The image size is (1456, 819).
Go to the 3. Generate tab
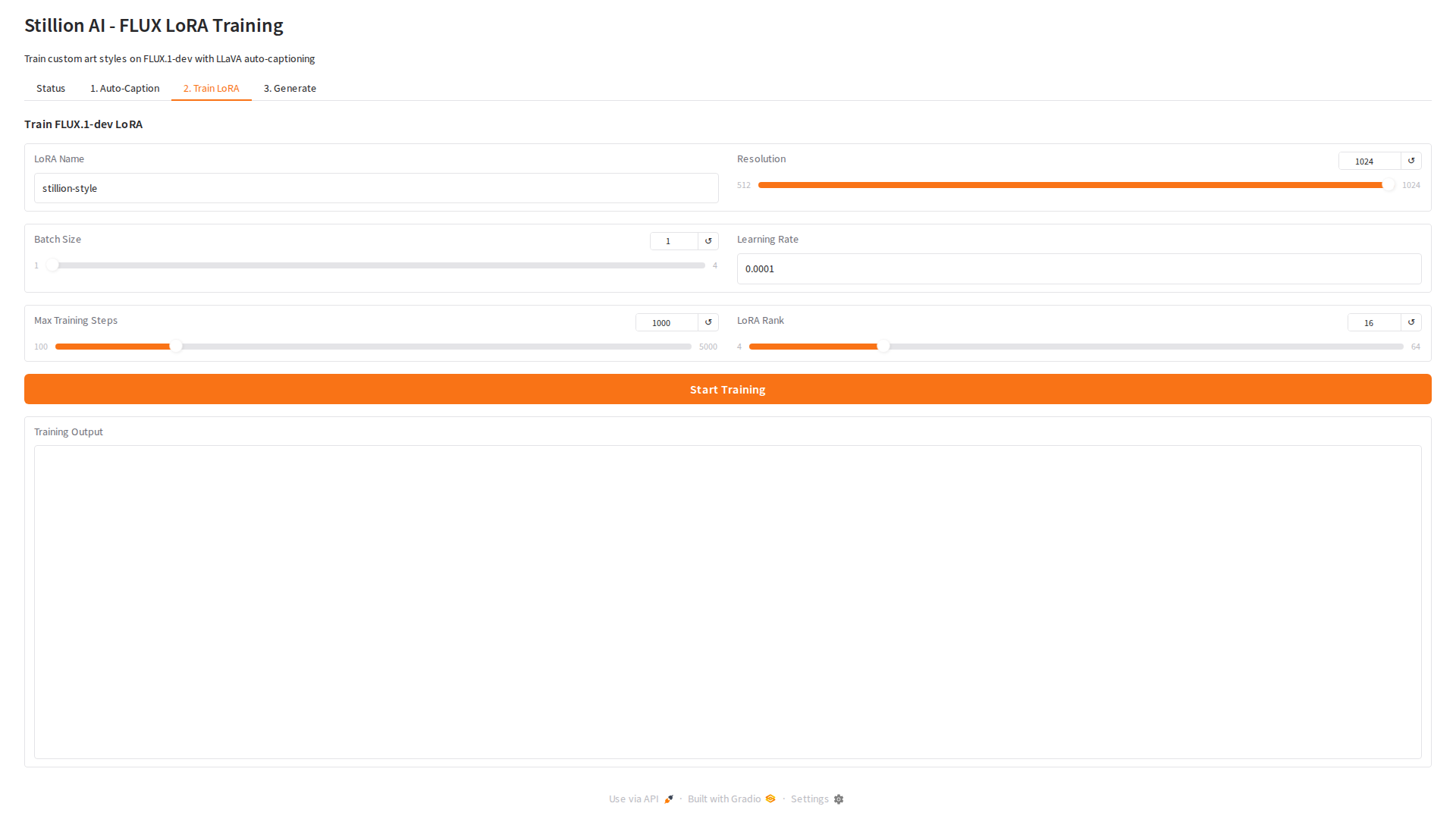click(290, 89)
